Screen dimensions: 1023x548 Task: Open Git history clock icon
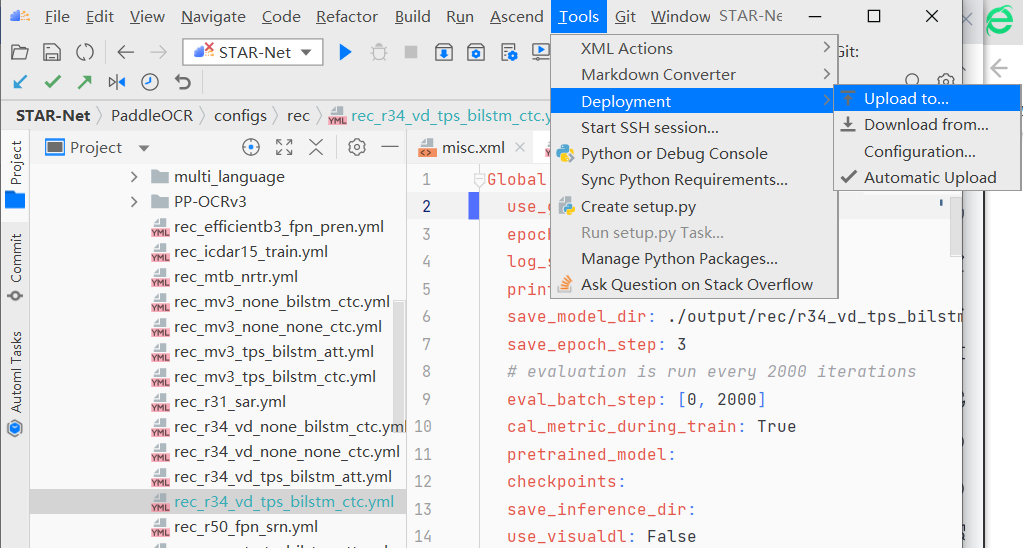(x=149, y=82)
